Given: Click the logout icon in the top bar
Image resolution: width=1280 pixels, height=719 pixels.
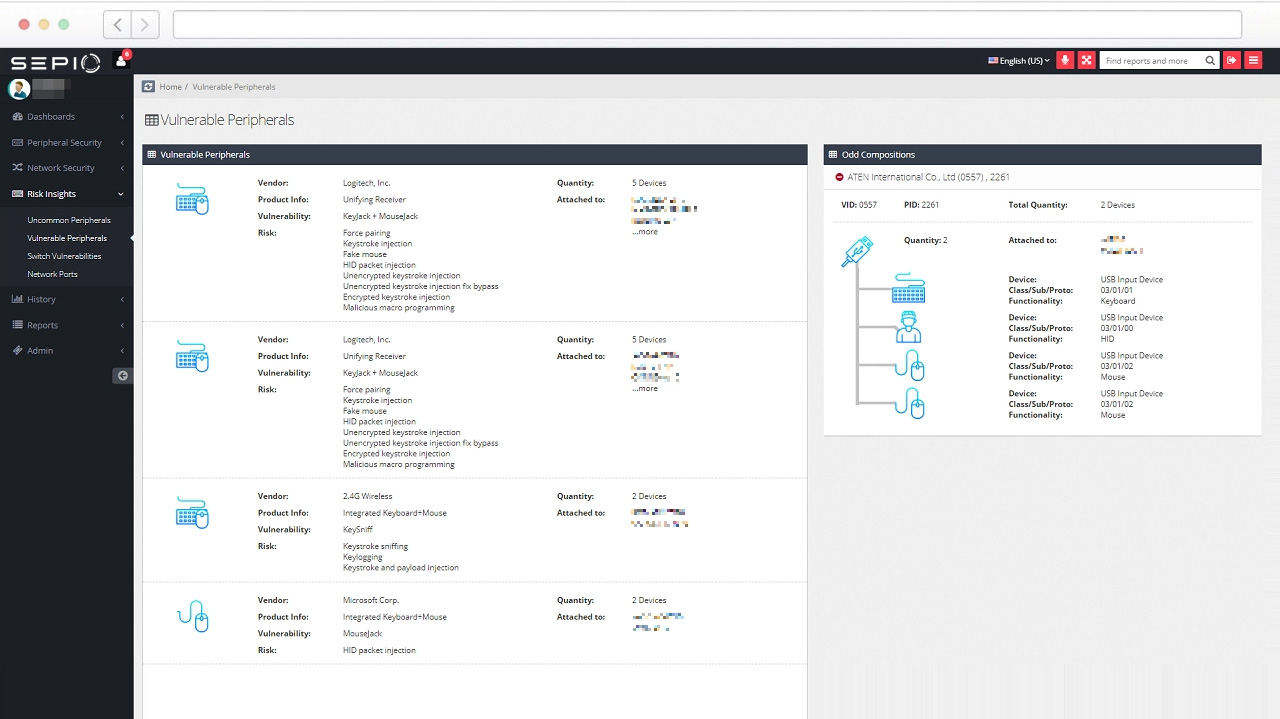Looking at the screenshot, I should [x=1231, y=60].
